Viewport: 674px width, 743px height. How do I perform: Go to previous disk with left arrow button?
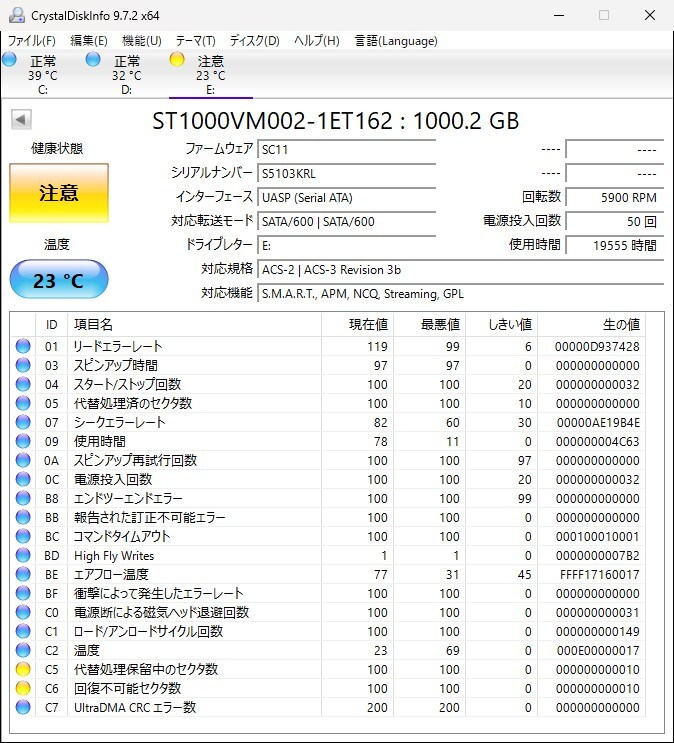coord(21,119)
